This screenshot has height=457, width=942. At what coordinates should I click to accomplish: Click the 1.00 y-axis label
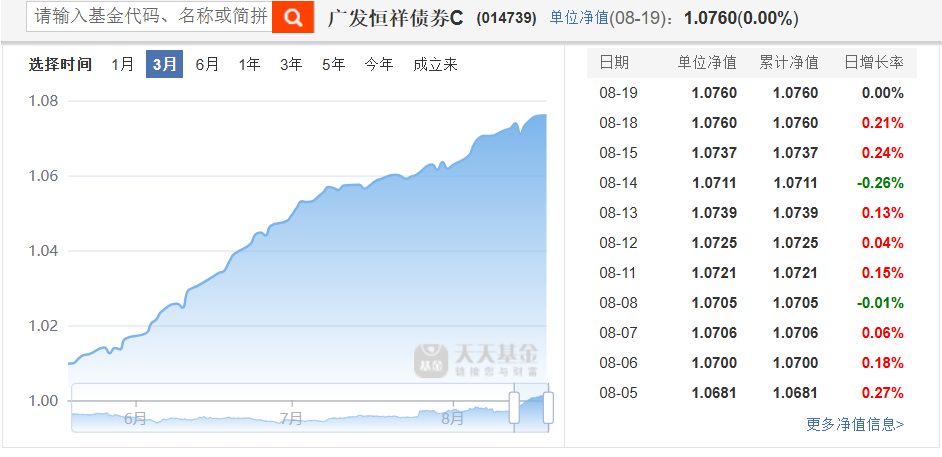coord(44,401)
